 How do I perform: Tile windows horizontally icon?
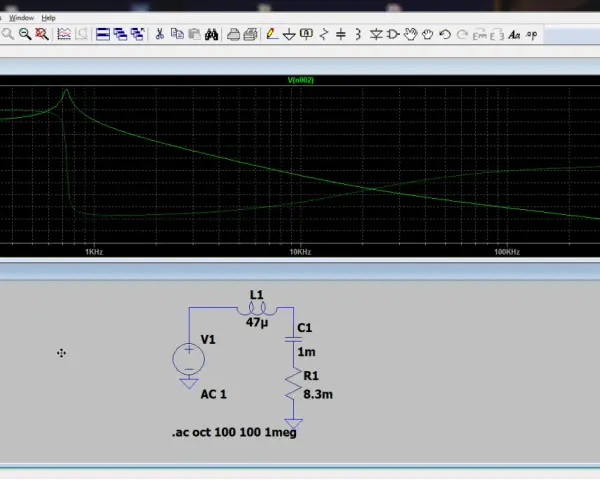[103, 34]
